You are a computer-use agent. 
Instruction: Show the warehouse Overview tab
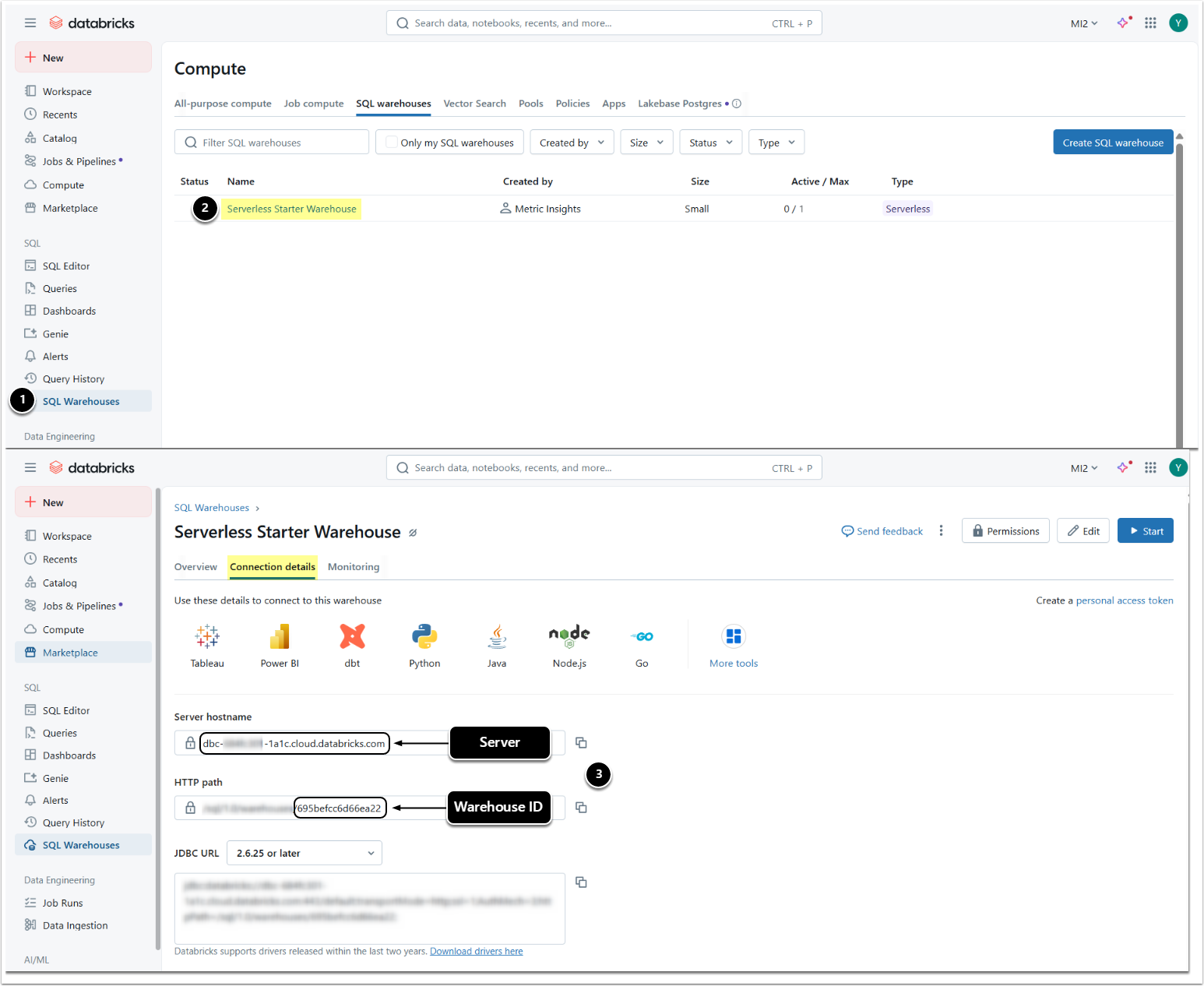pyautogui.click(x=195, y=567)
